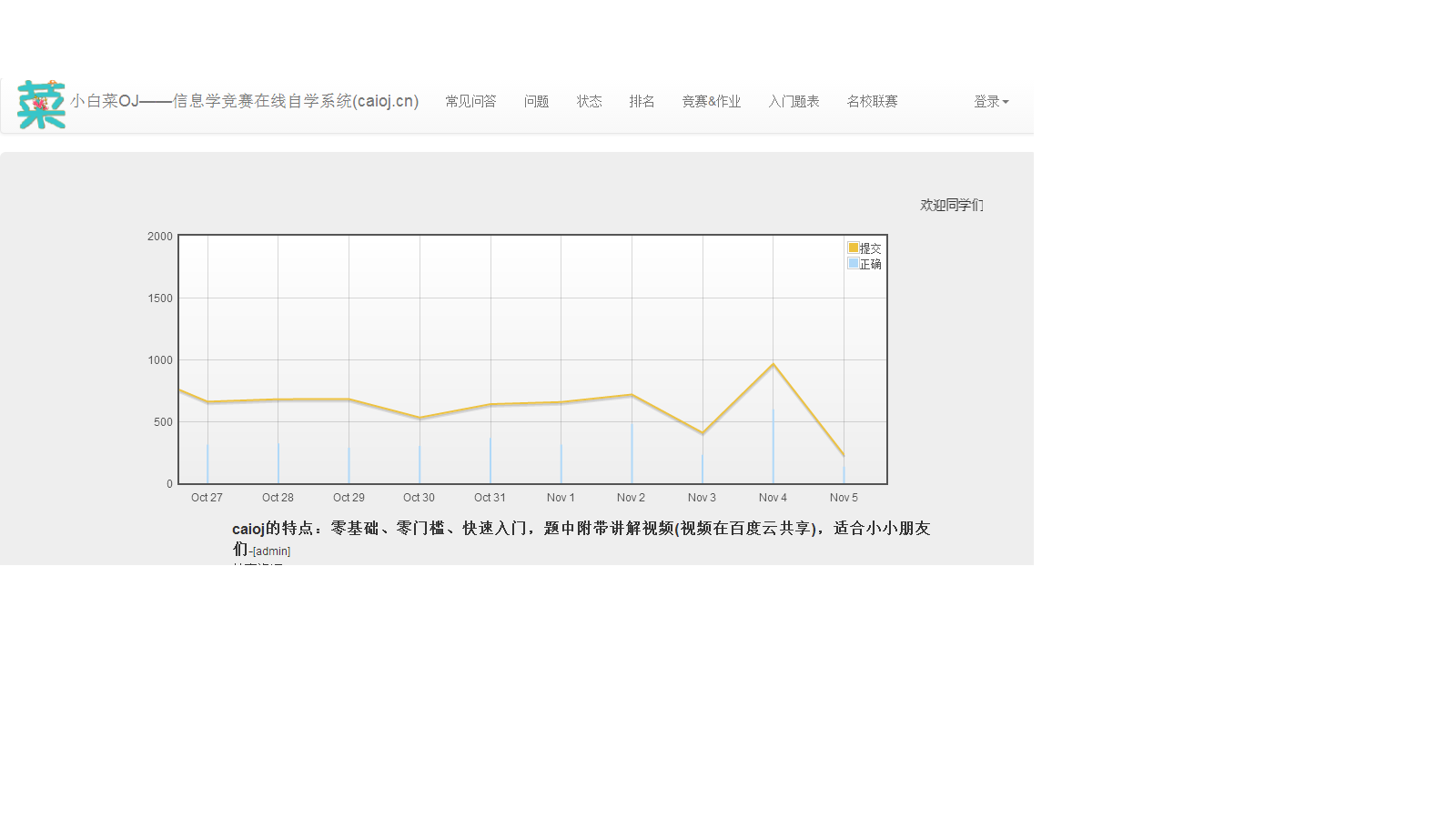Click the 提交 legend label

[871, 248]
